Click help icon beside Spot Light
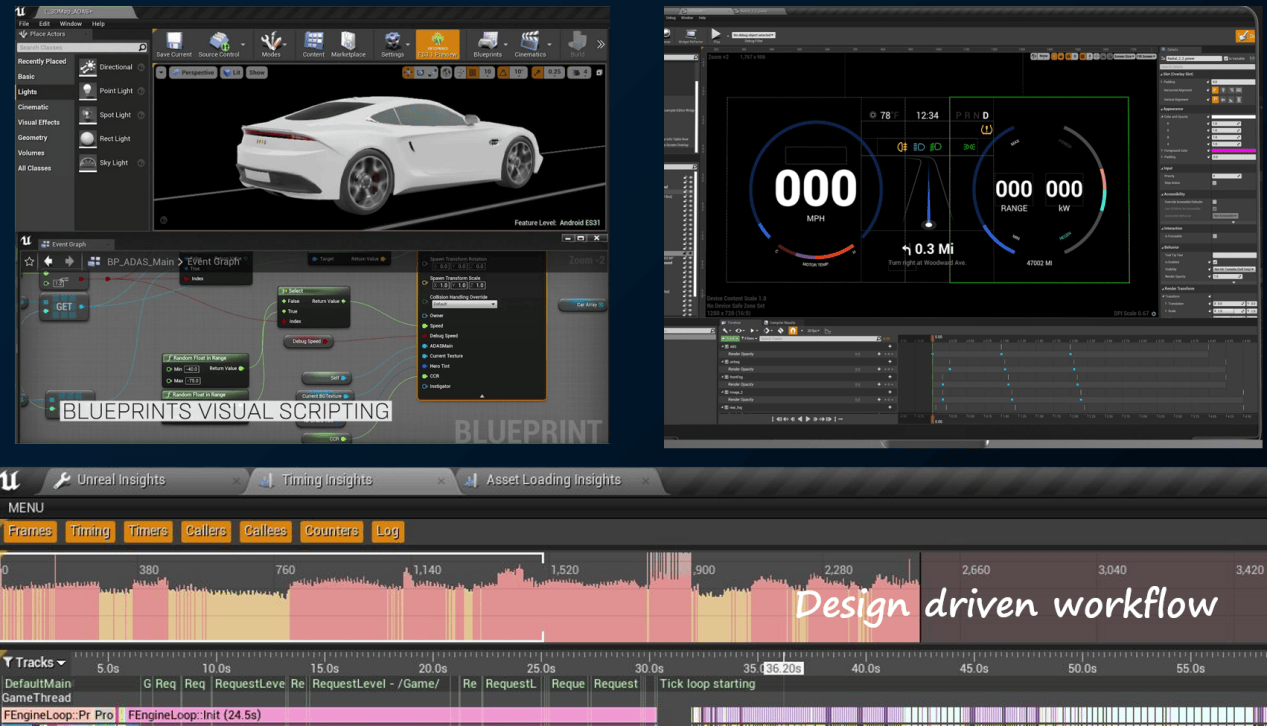This screenshot has width=1267, height=726. [141, 115]
